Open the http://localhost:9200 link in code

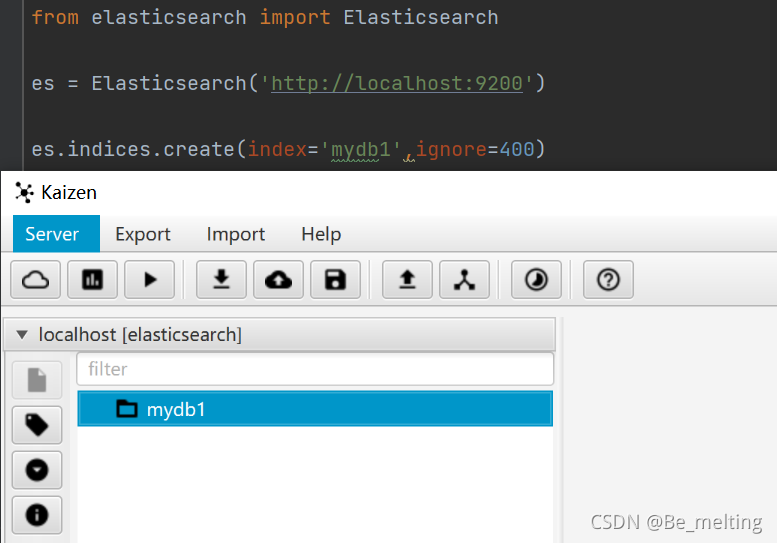click(x=397, y=83)
